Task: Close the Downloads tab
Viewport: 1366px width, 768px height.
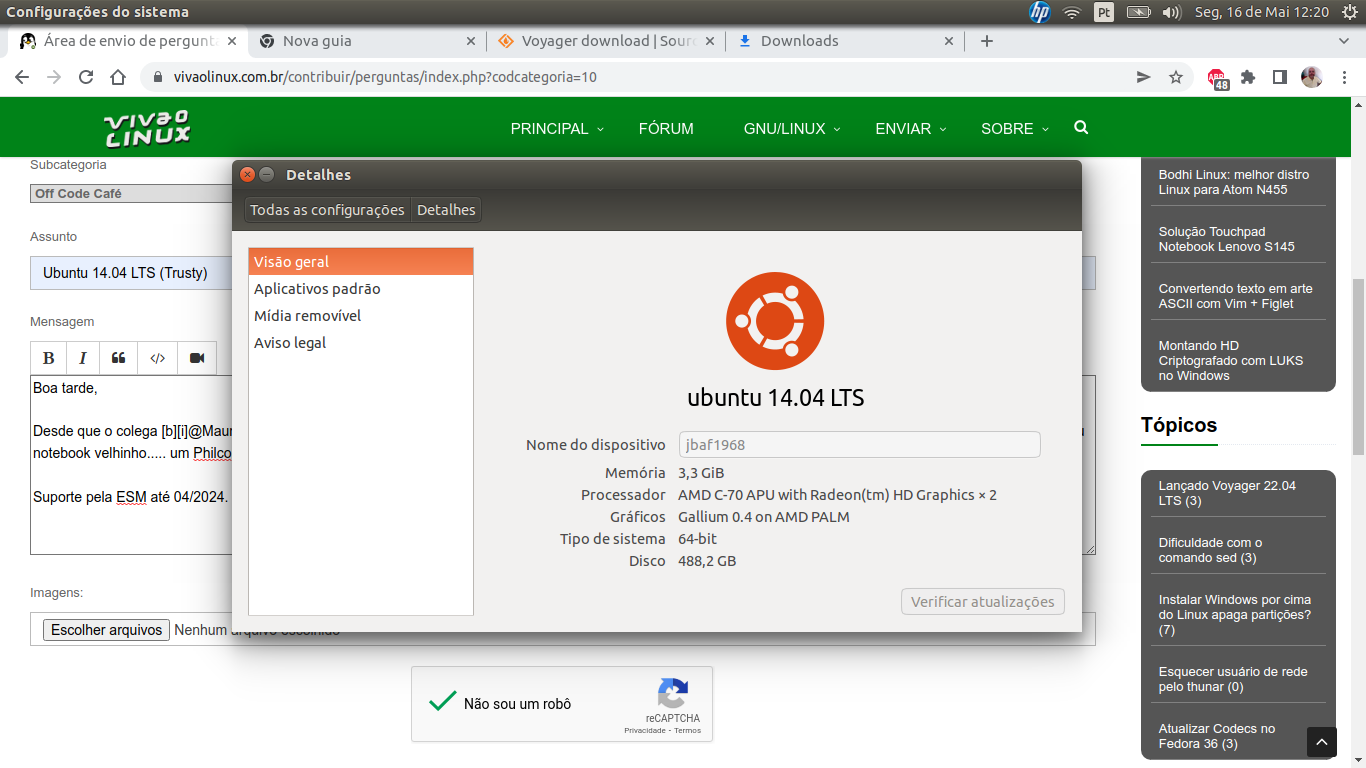Action: tap(949, 41)
